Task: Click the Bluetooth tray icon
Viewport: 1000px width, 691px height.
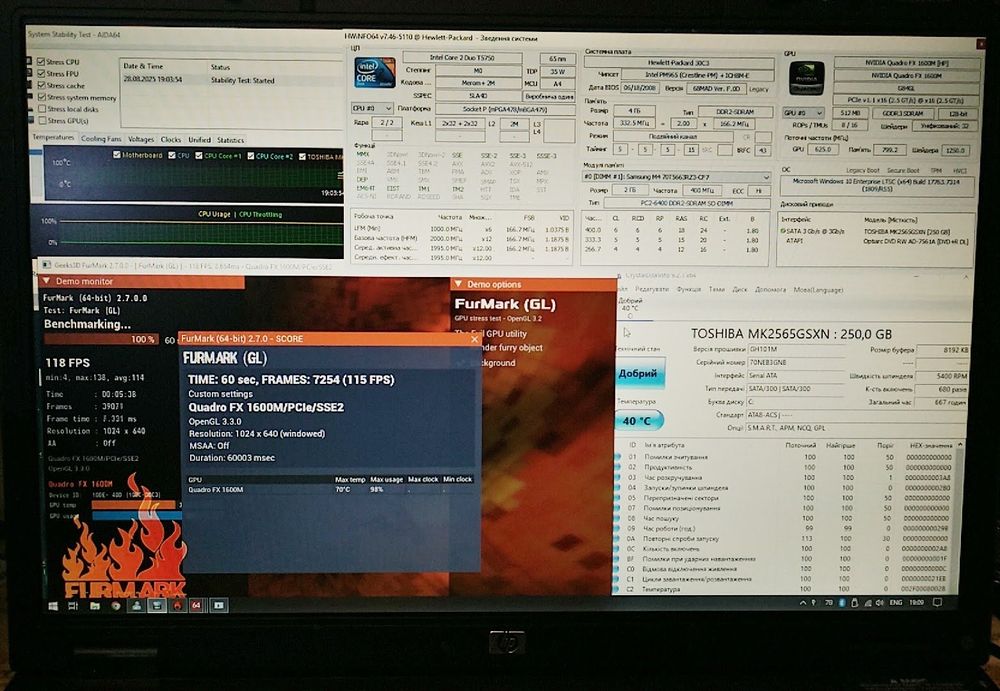Action: [x=842, y=602]
